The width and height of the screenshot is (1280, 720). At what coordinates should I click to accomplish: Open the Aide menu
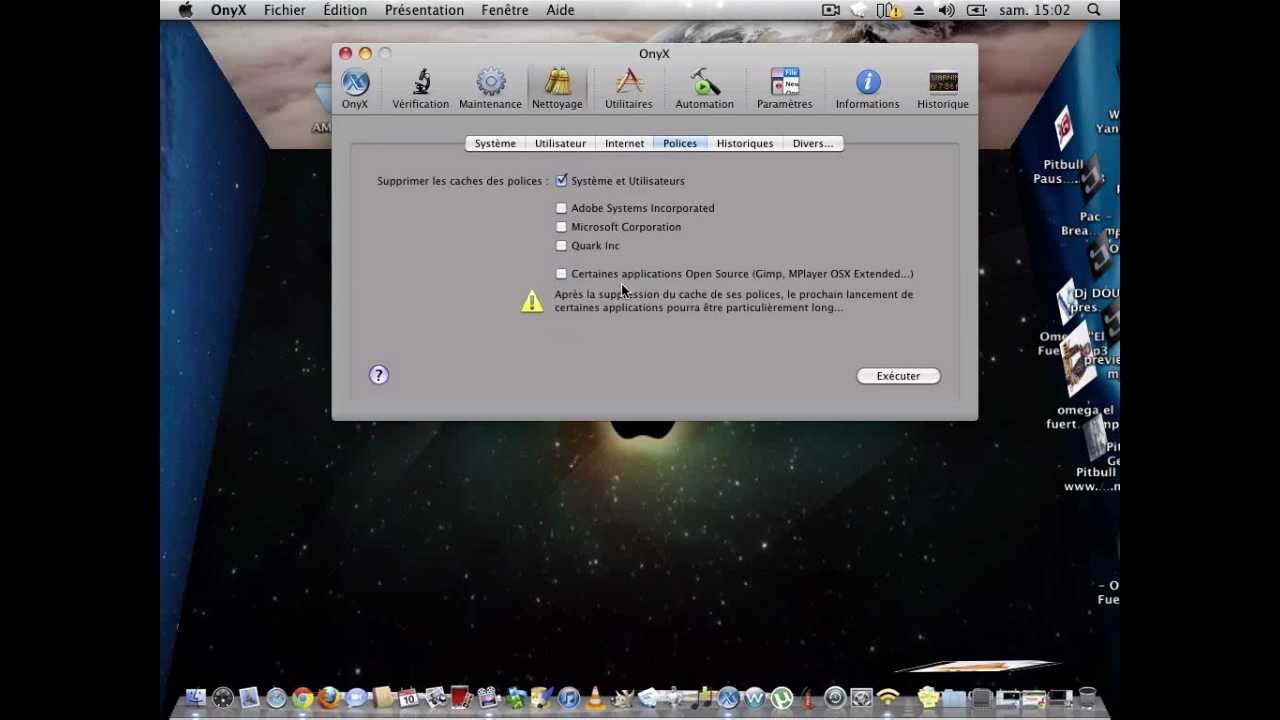(x=560, y=10)
